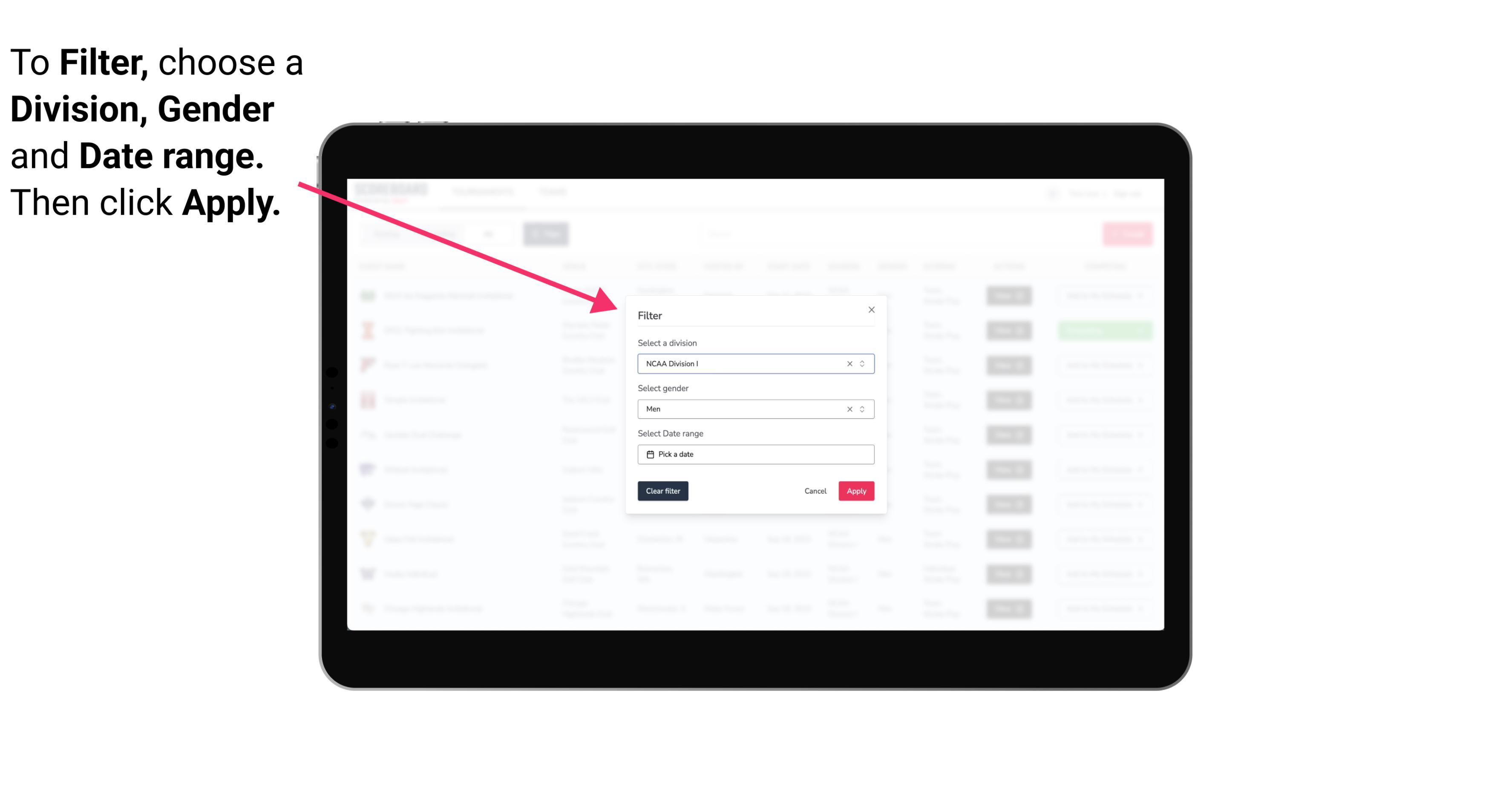Screen dimensions: 1509x812
Task: Click the division stepper up arrow
Action: coord(862,361)
